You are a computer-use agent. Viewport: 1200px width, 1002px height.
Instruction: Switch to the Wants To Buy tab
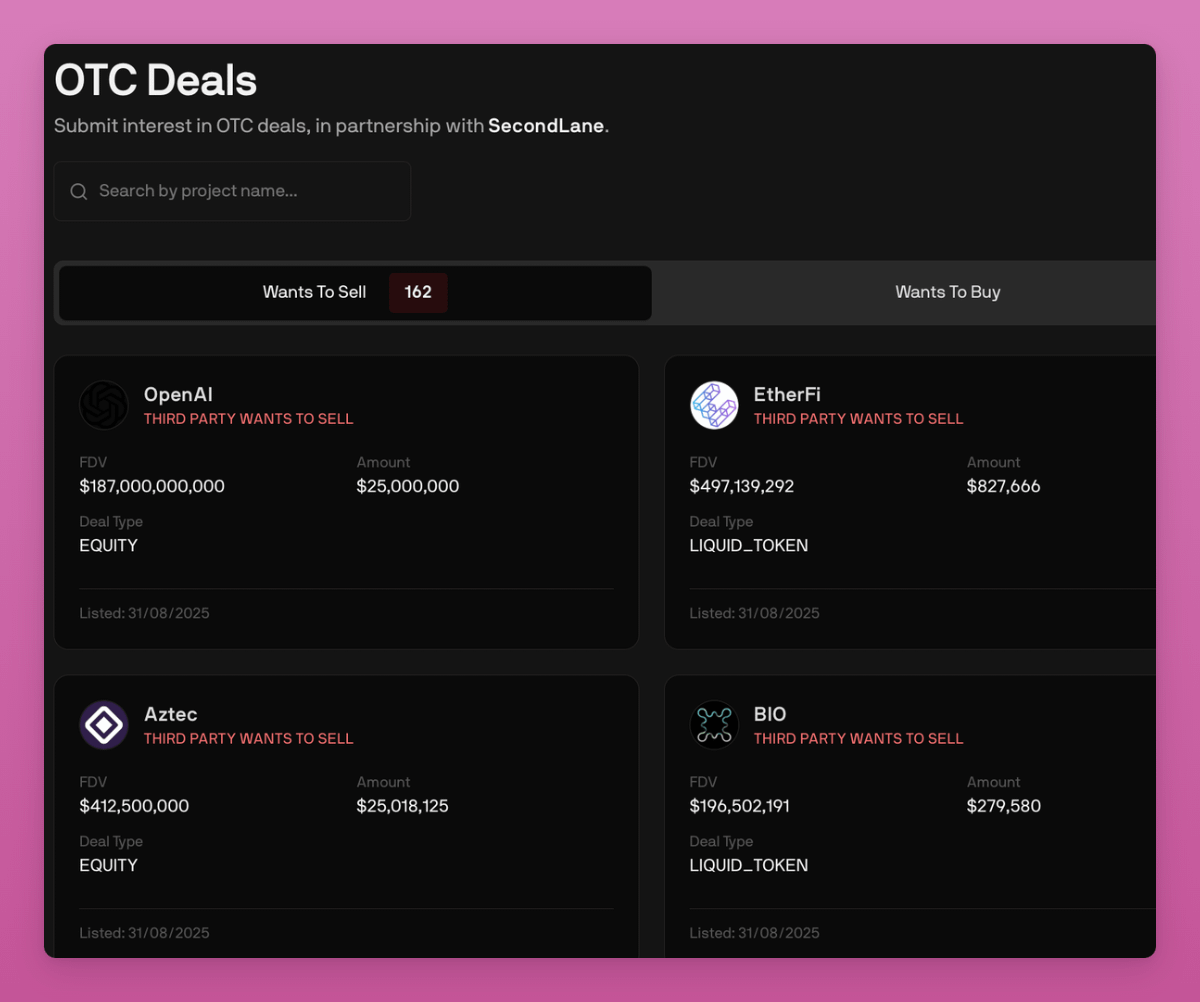coord(947,292)
